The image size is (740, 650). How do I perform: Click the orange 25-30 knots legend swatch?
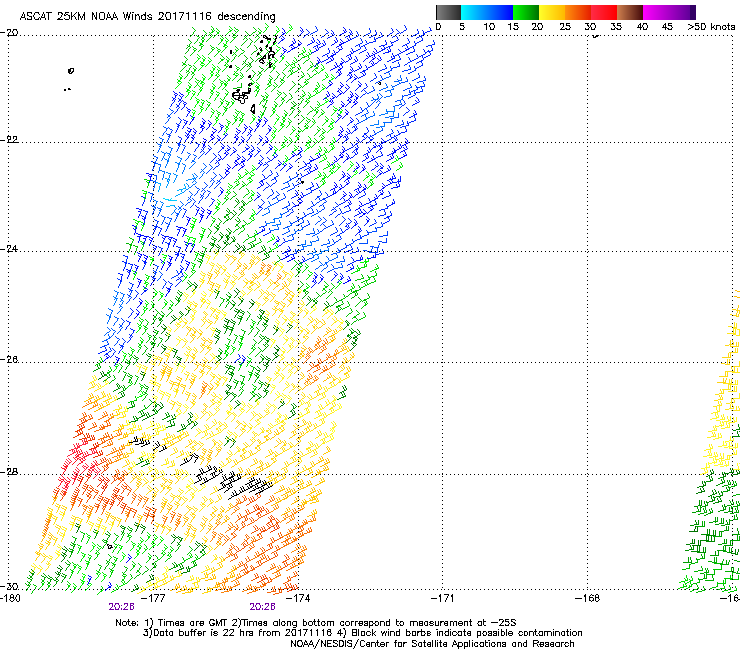[578, 12]
